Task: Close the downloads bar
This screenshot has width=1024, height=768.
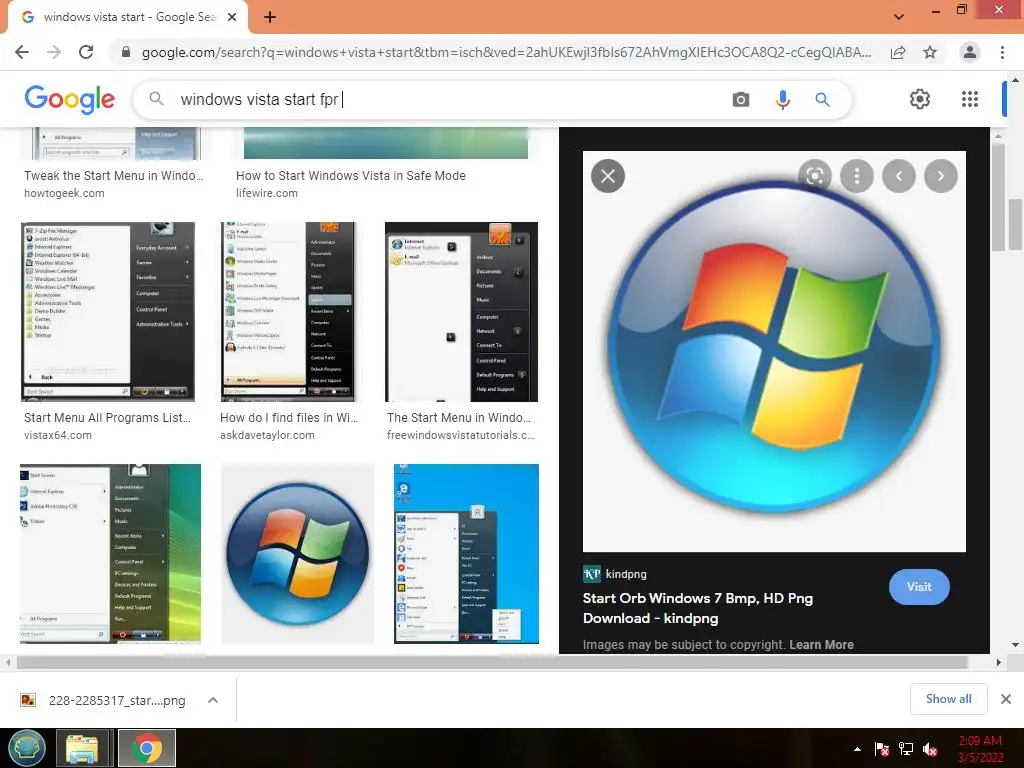Action: (1006, 699)
